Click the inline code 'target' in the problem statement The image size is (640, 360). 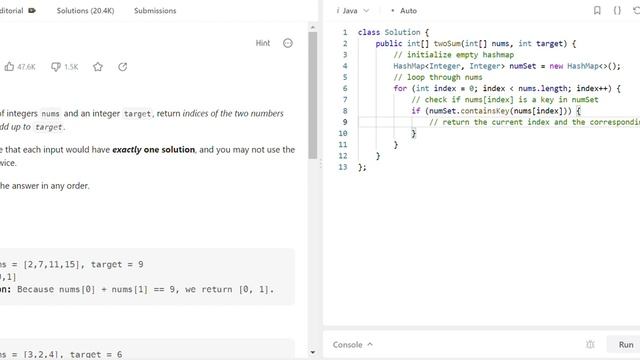[137, 113]
